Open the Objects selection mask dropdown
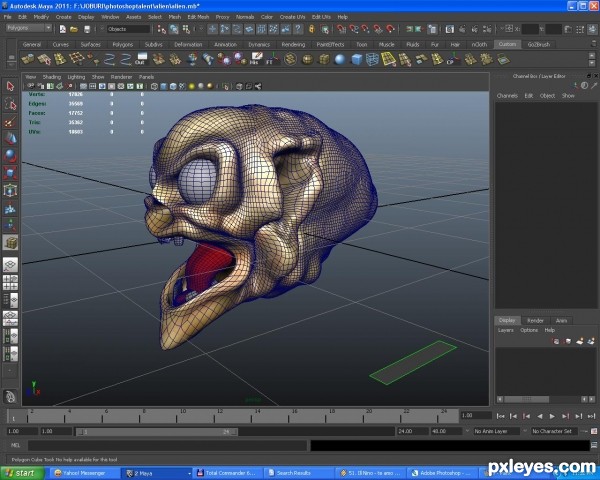Viewport: 600px width, 480px height. pos(128,29)
